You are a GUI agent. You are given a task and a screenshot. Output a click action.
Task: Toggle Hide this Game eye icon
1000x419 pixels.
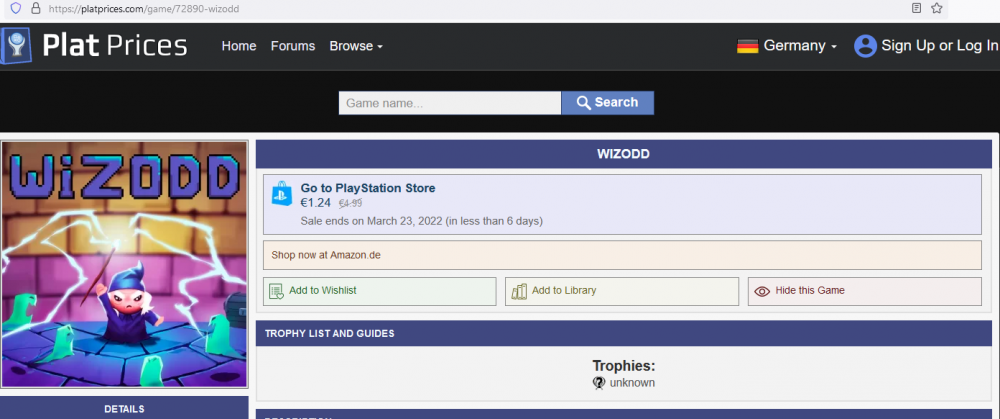762,291
